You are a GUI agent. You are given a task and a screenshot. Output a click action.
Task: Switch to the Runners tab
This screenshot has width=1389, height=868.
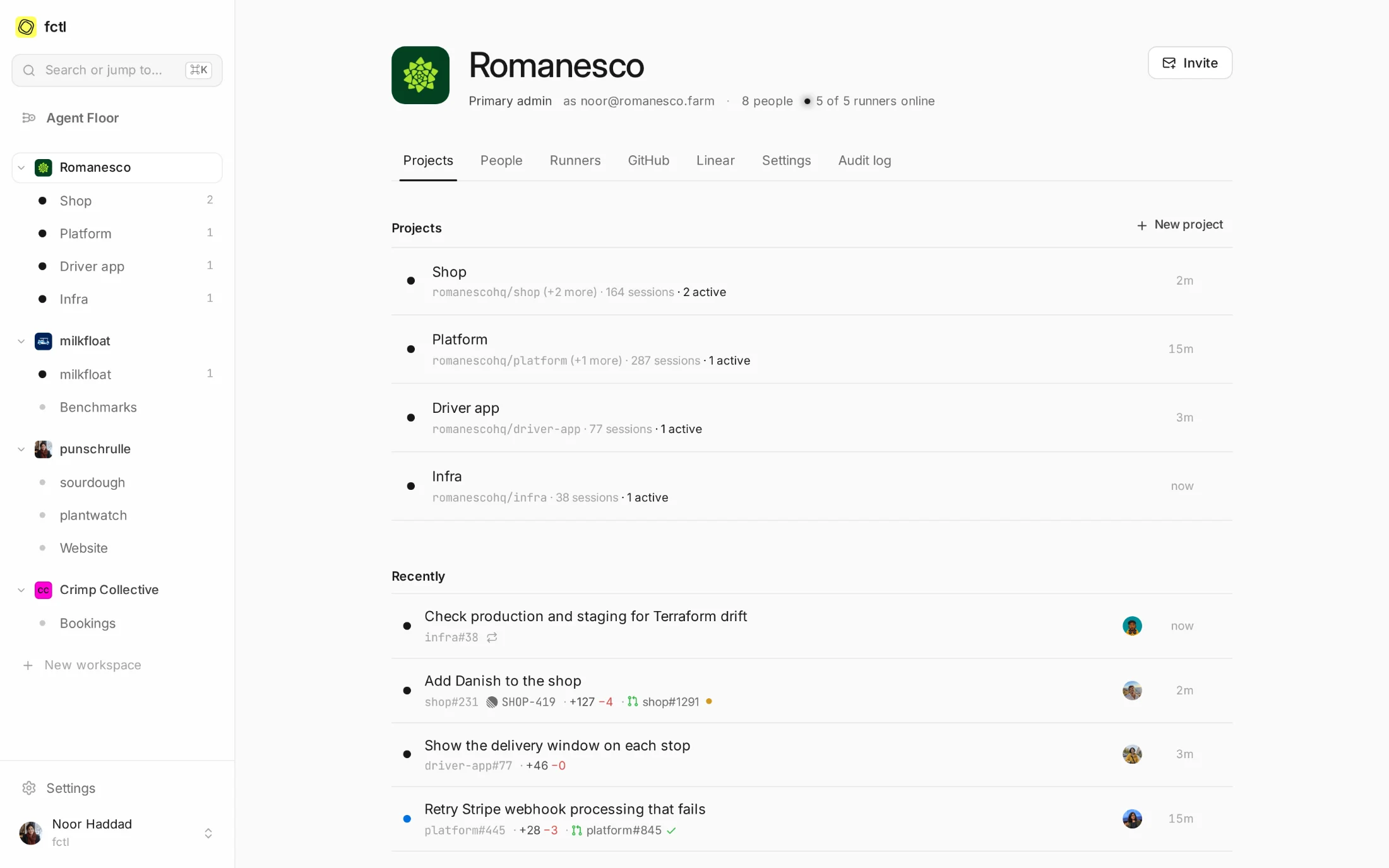(x=575, y=160)
